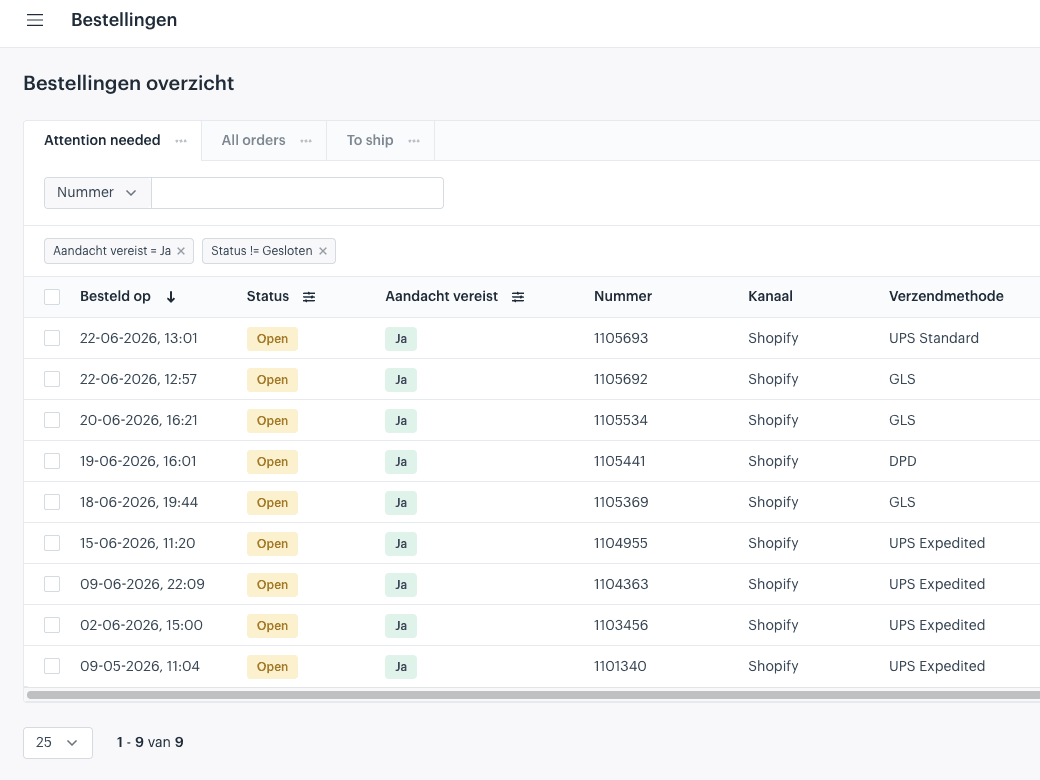The width and height of the screenshot is (1040, 780).
Task: Switch to the All orders tab
Action: point(253,141)
